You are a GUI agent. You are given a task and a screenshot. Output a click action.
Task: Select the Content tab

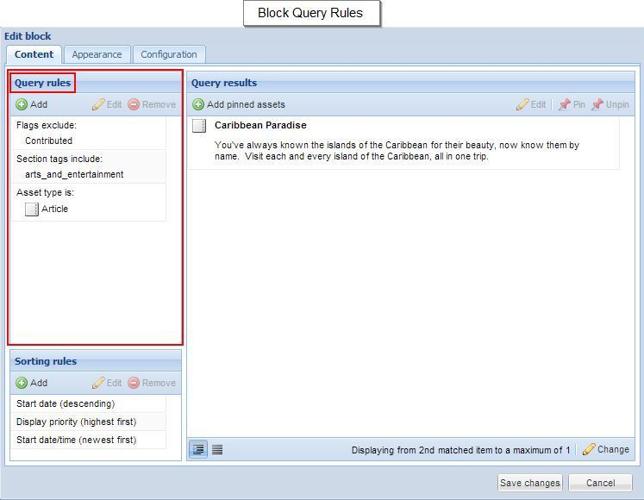point(35,55)
